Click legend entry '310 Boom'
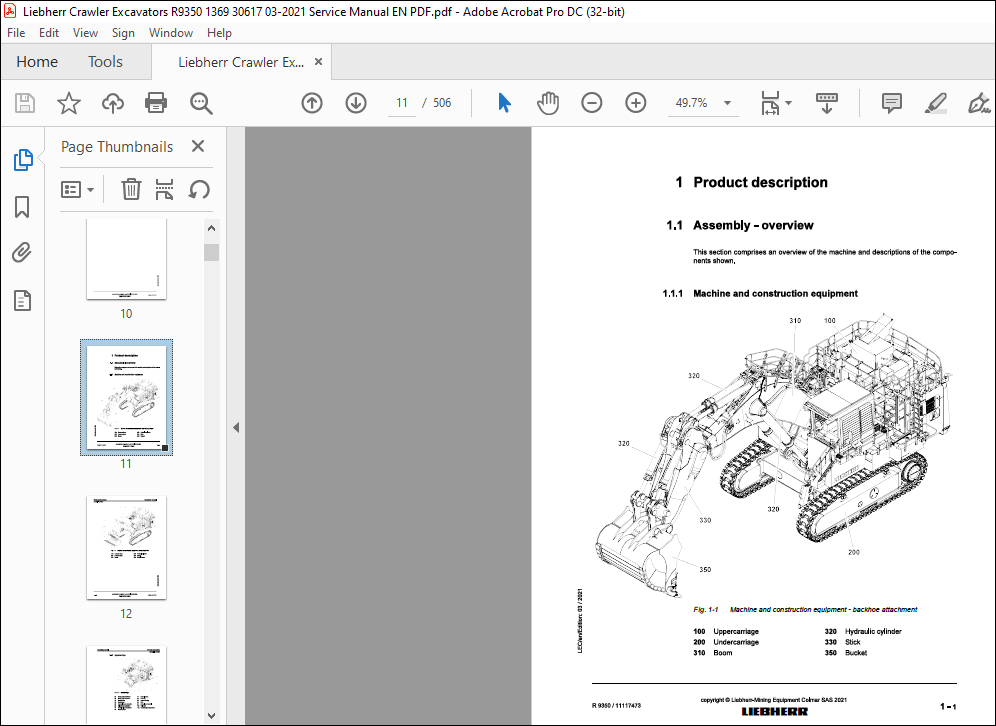Viewport: 996px width, 726px height. 712,653
